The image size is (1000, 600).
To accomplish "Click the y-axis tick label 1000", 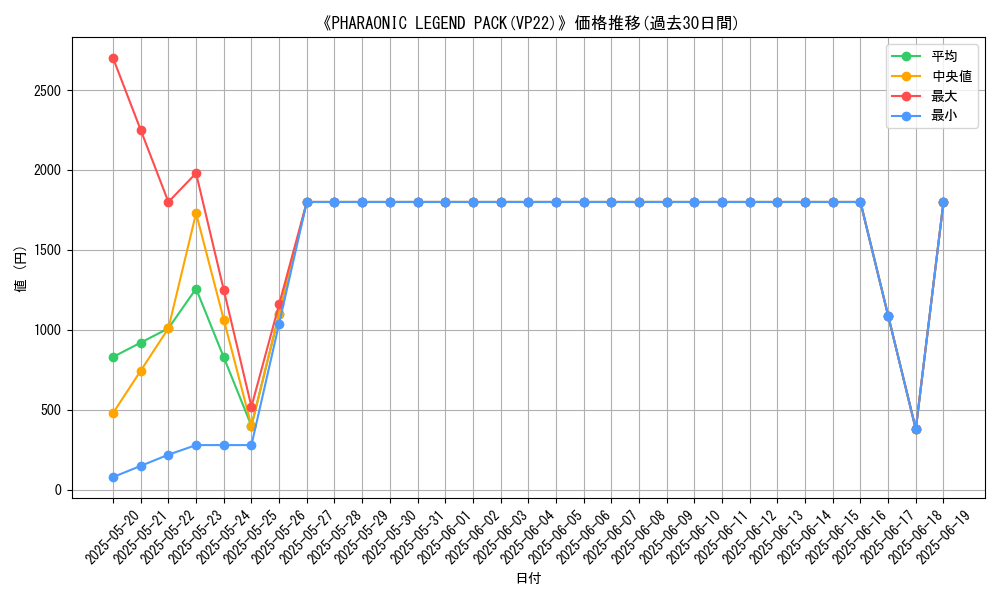I will 48,330.
